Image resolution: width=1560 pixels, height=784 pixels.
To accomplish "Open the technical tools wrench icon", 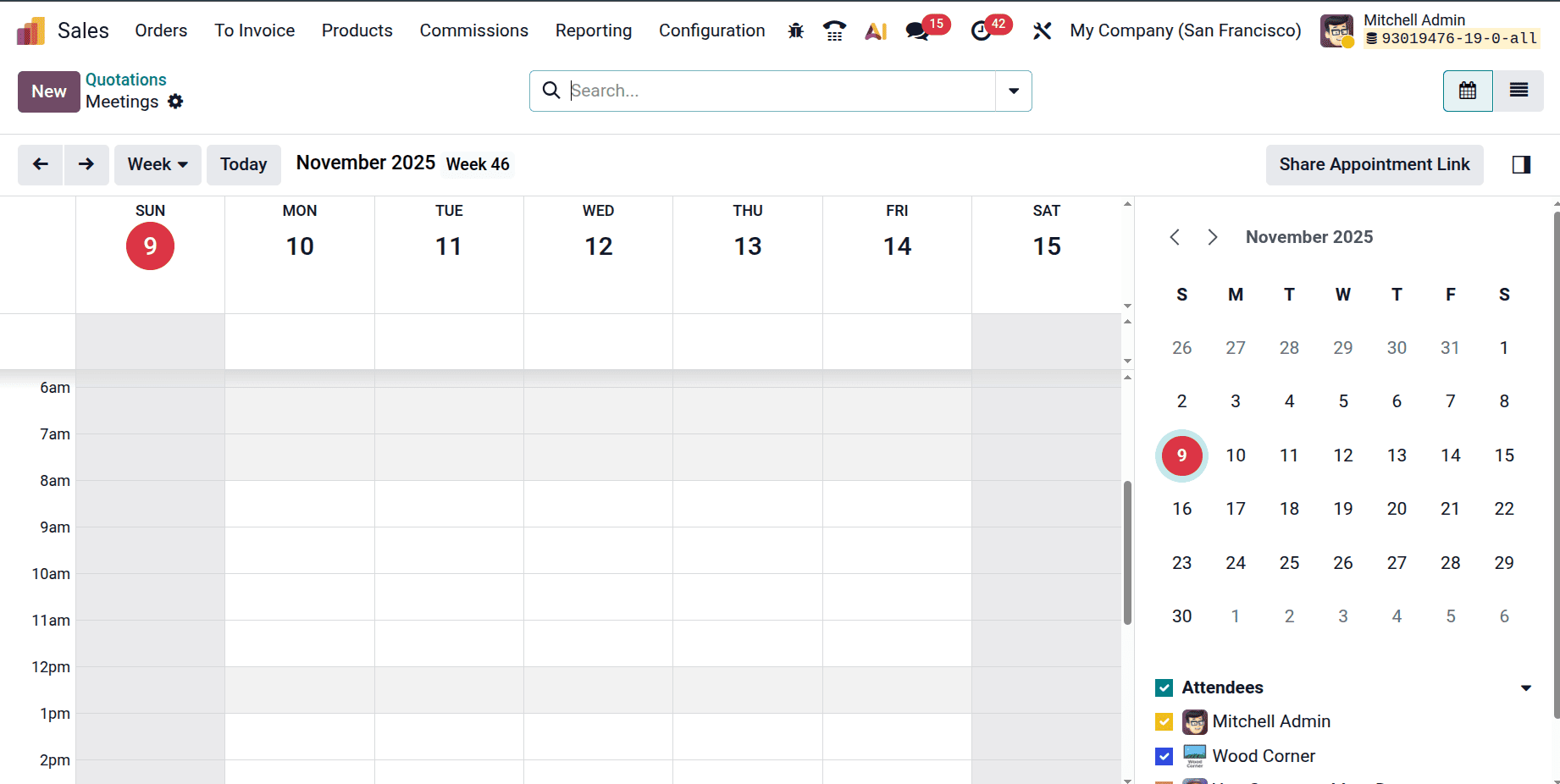I will [x=1042, y=30].
